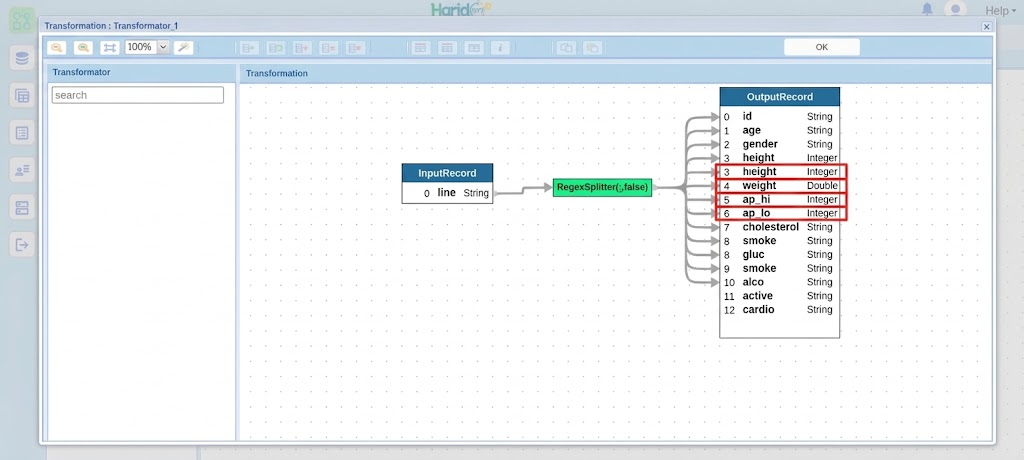Open the user avatar menu
This screenshot has width=1024, height=460.
pos(956,9)
